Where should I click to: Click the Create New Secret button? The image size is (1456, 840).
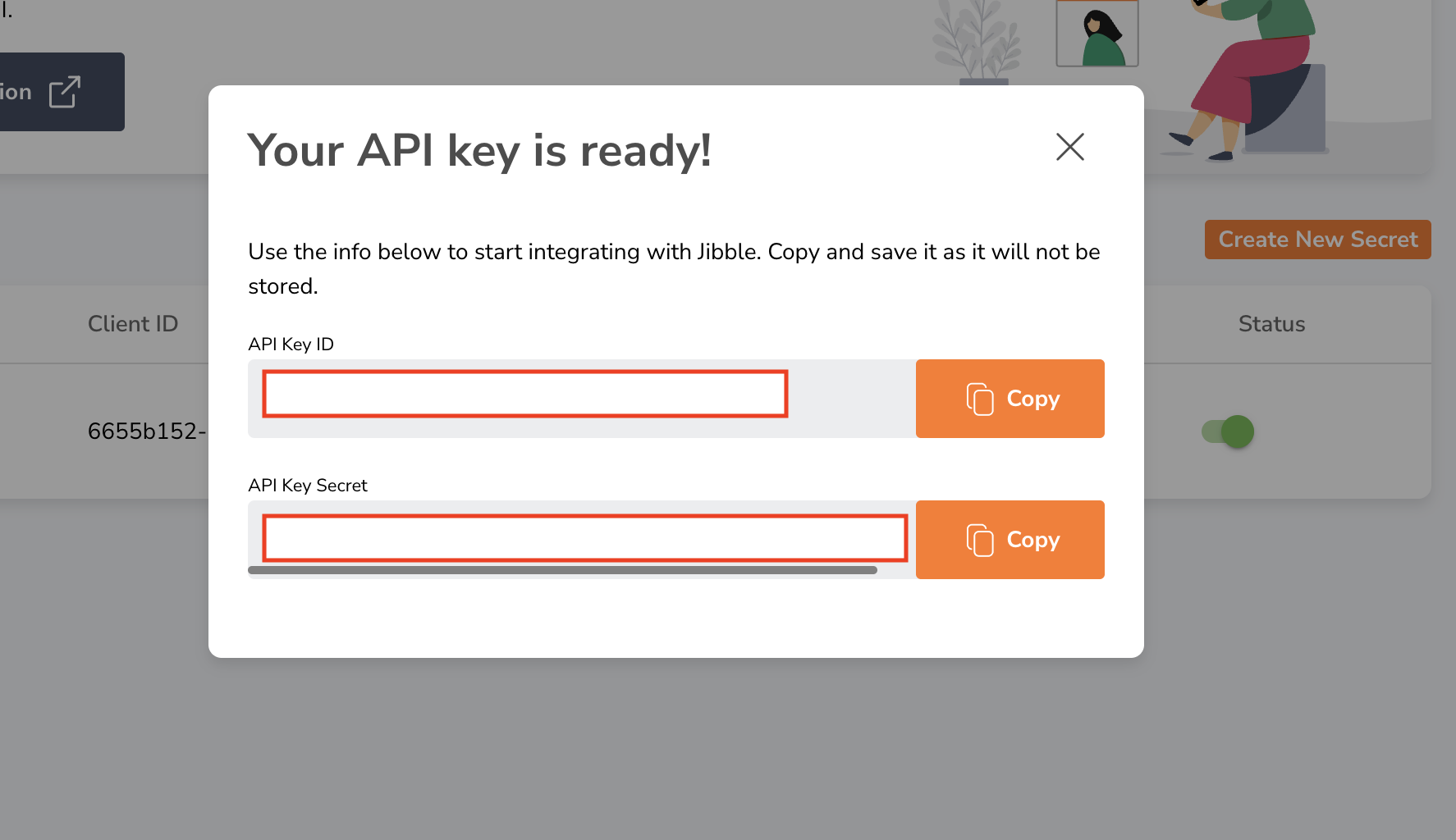[x=1317, y=240]
